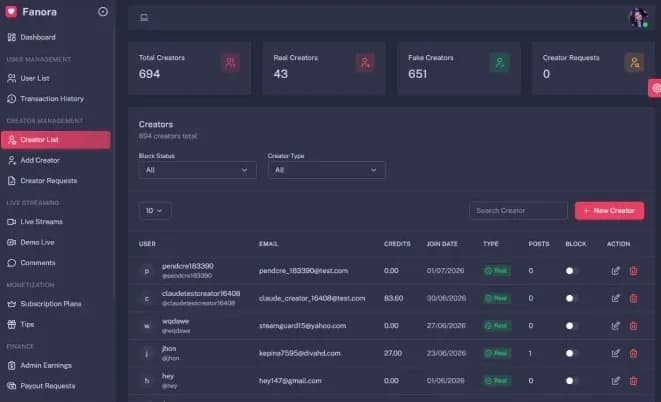Screen dimensions: 661x402
Task: Open Add Creator in the sidebar
Action: tap(56, 160)
